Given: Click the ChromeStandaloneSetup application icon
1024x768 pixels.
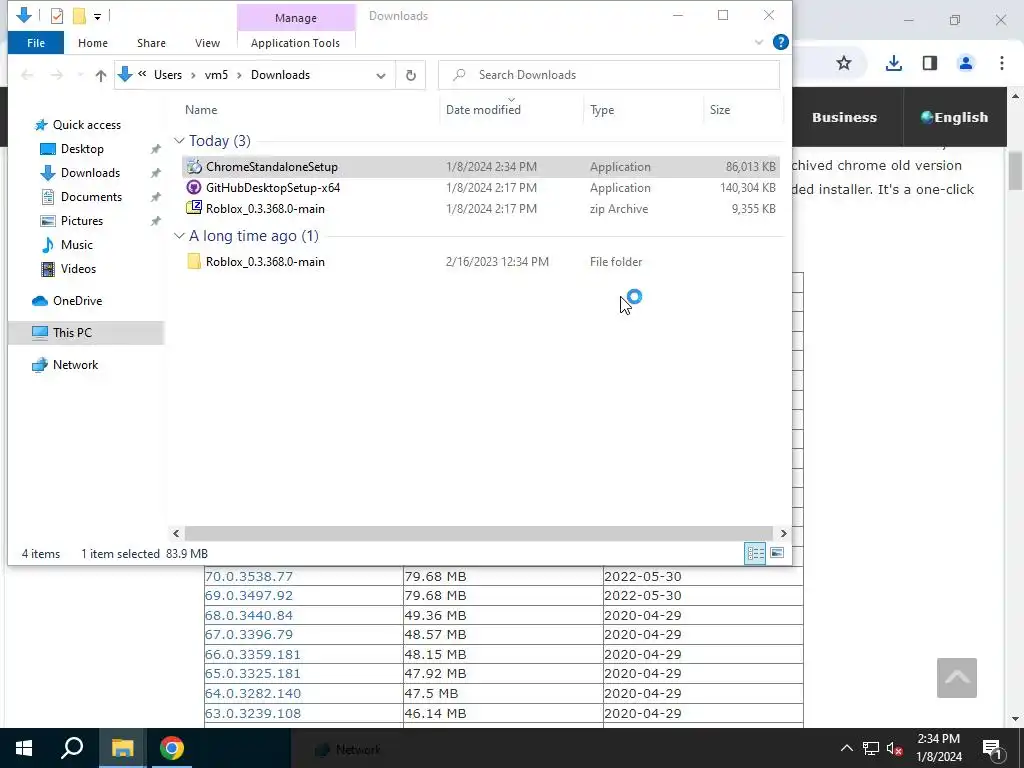Looking at the screenshot, I should click(x=194, y=167).
